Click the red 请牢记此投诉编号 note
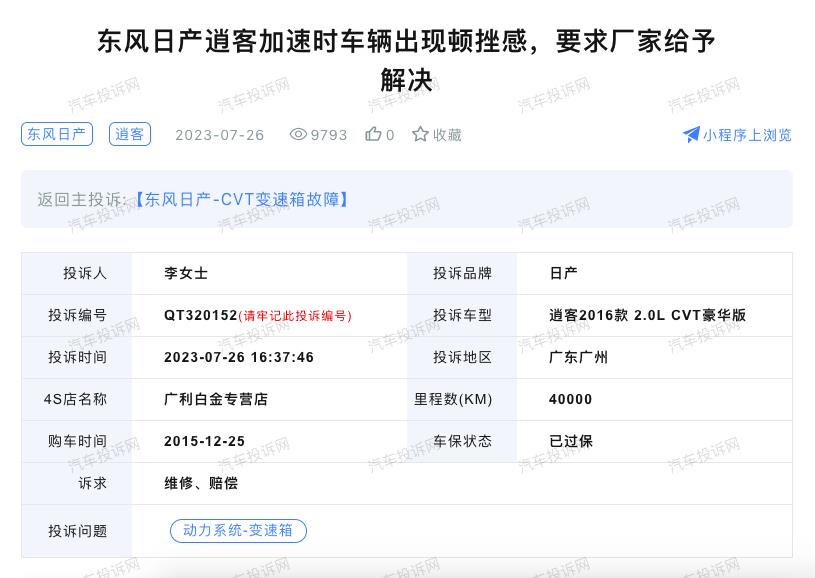 295,316
